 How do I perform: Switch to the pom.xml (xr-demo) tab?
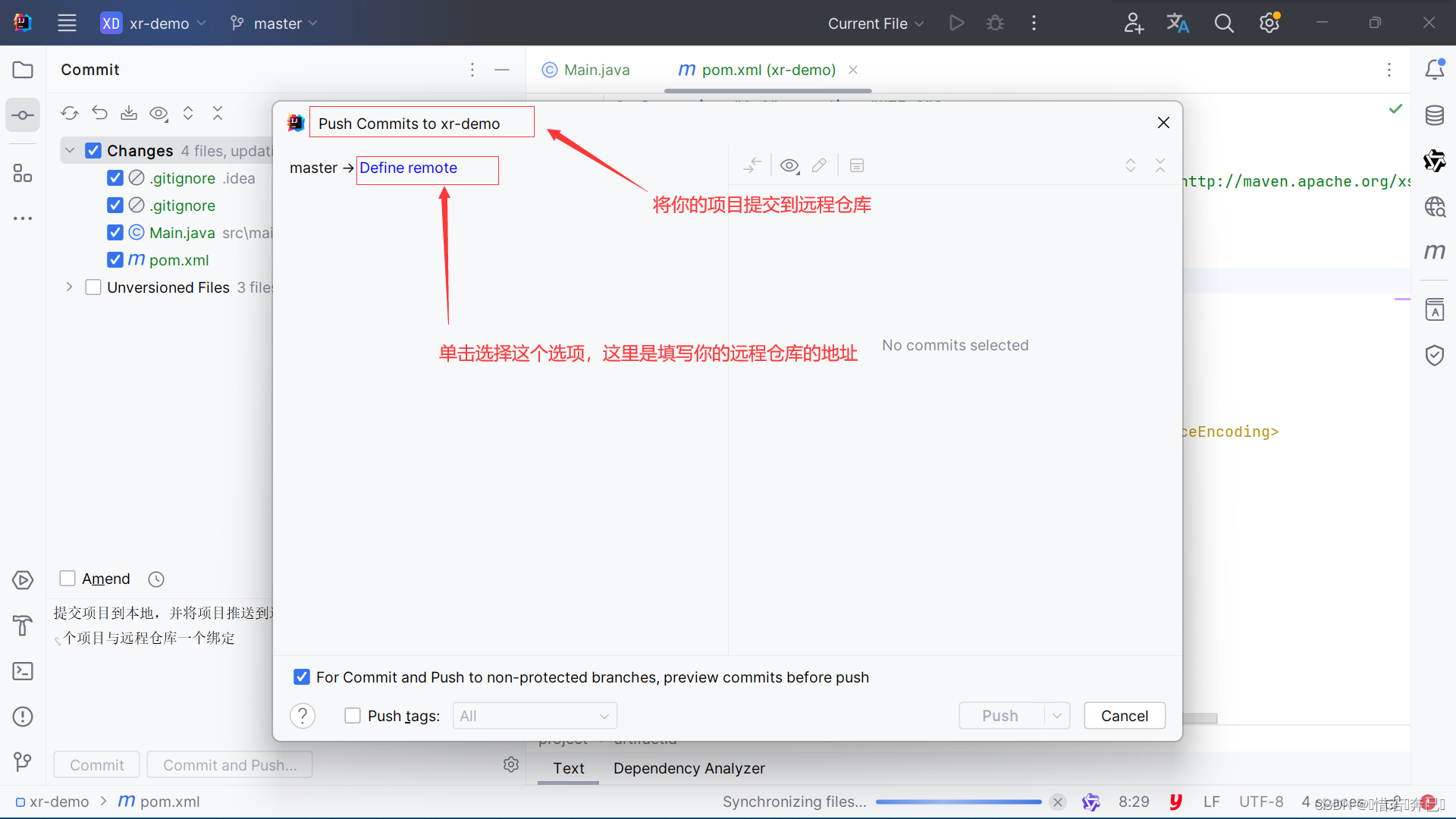pyautogui.click(x=767, y=70)
